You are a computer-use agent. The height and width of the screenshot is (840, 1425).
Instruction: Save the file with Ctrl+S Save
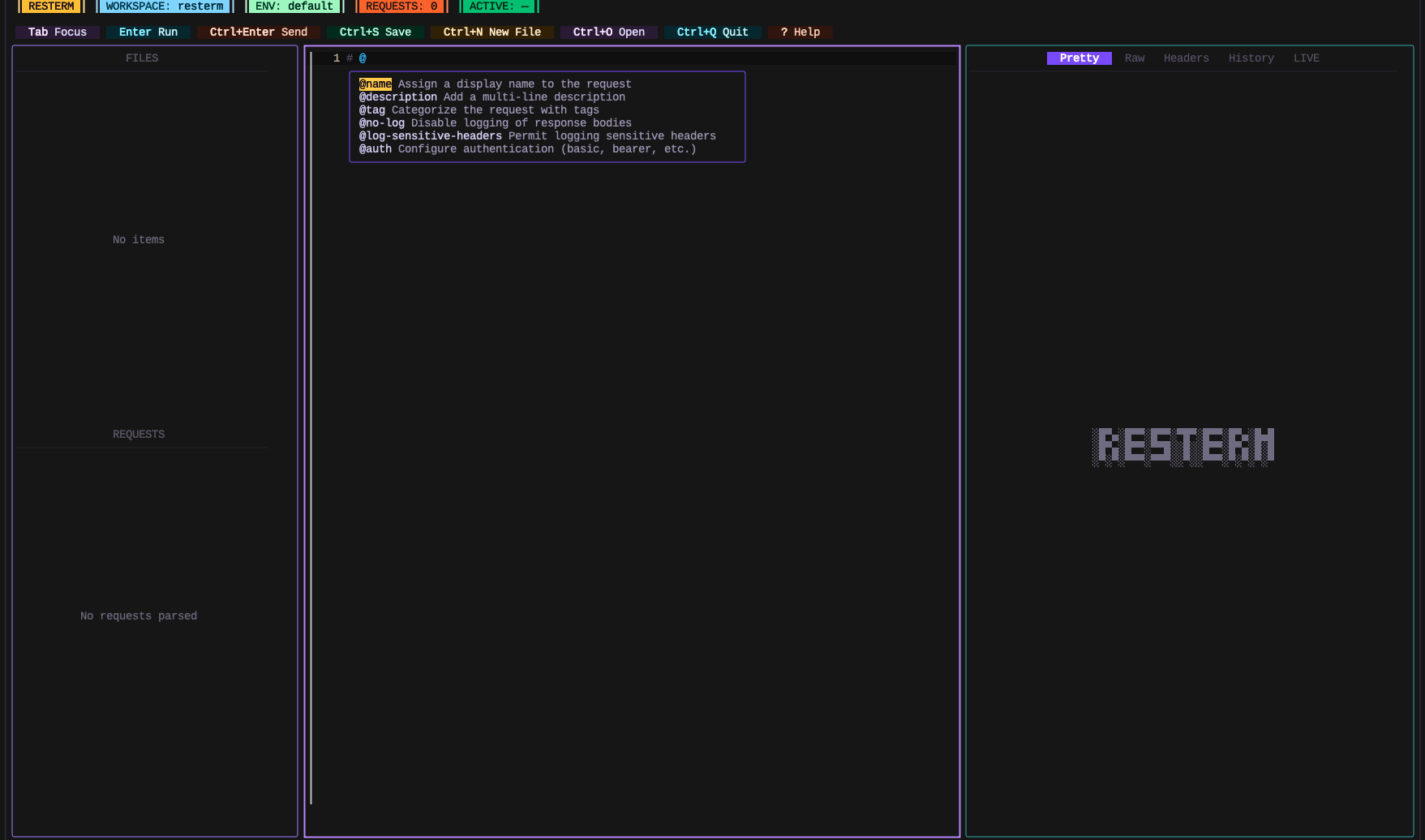point(375,32)
